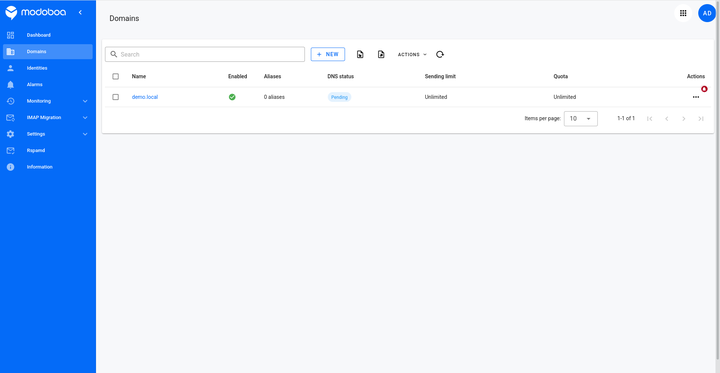The height and width of the screenshot is (373, 720).
Task: Expand the Settings menu chevron
Action: (x=85, y=134)
